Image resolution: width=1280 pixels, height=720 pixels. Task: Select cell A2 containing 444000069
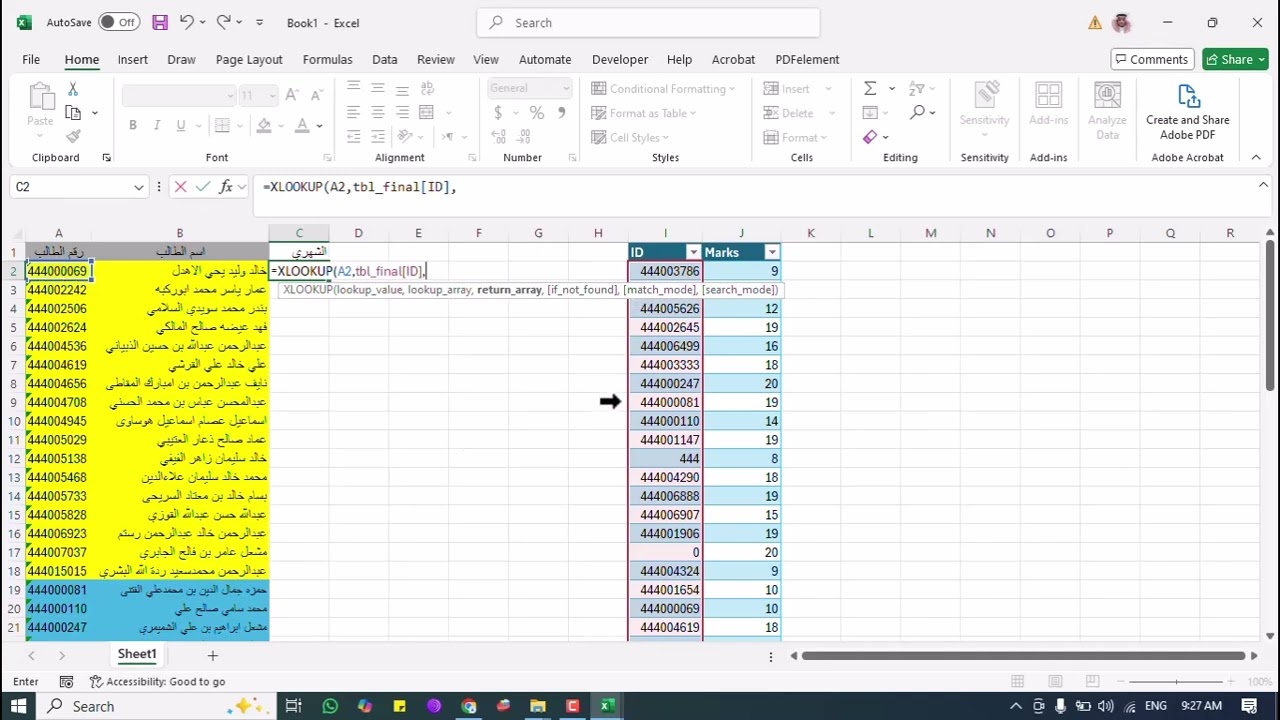(x=58, y=271)
